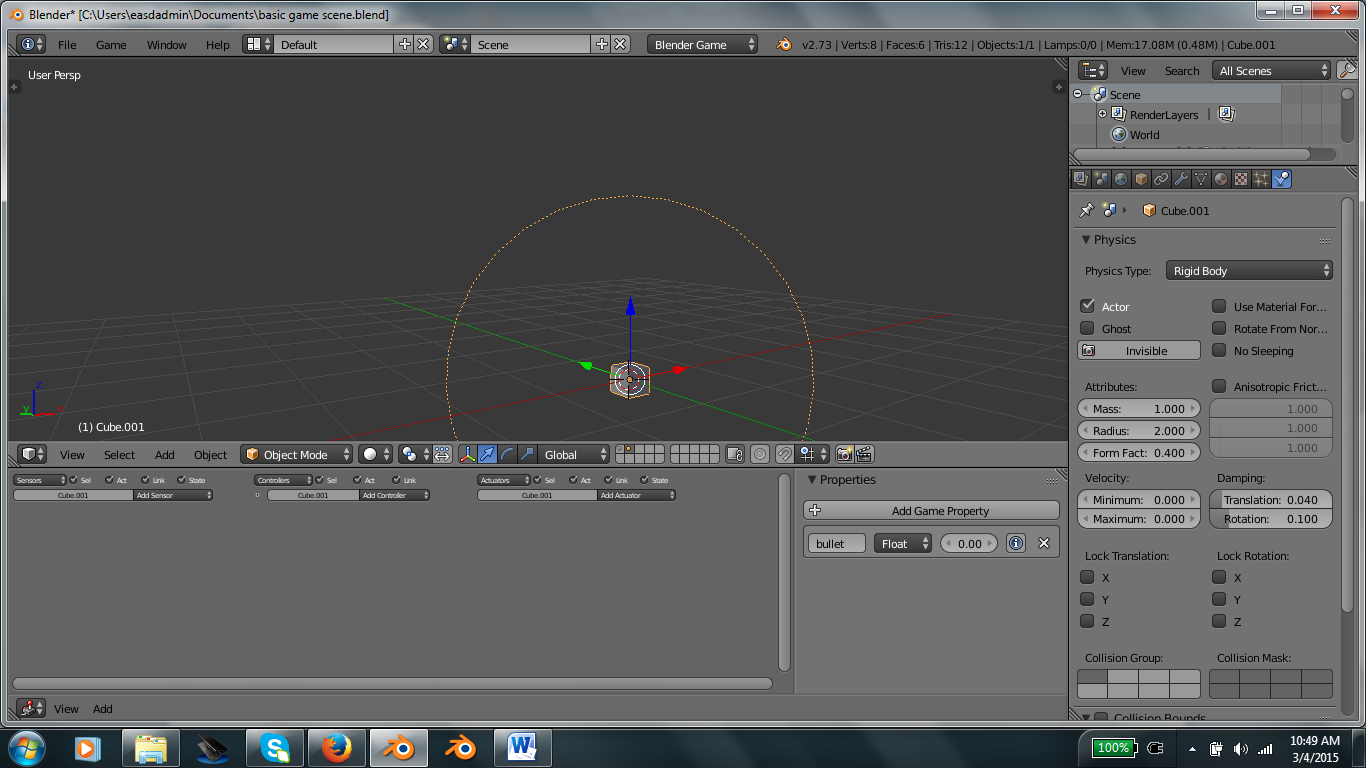Open the Render properties tab
Screen dimensions: 1366x768
point(1081,179)
